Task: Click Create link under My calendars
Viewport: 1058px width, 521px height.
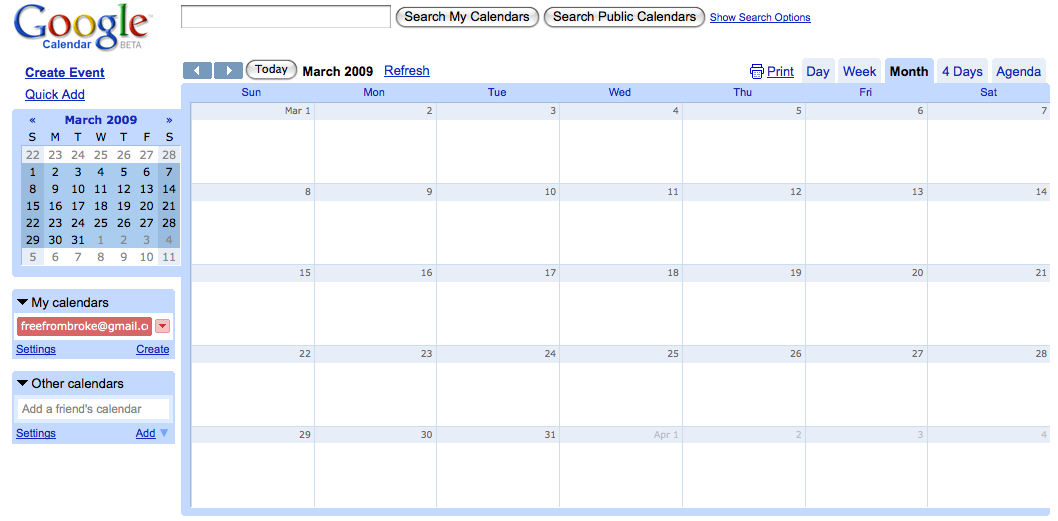Action: tap(152, 349)
